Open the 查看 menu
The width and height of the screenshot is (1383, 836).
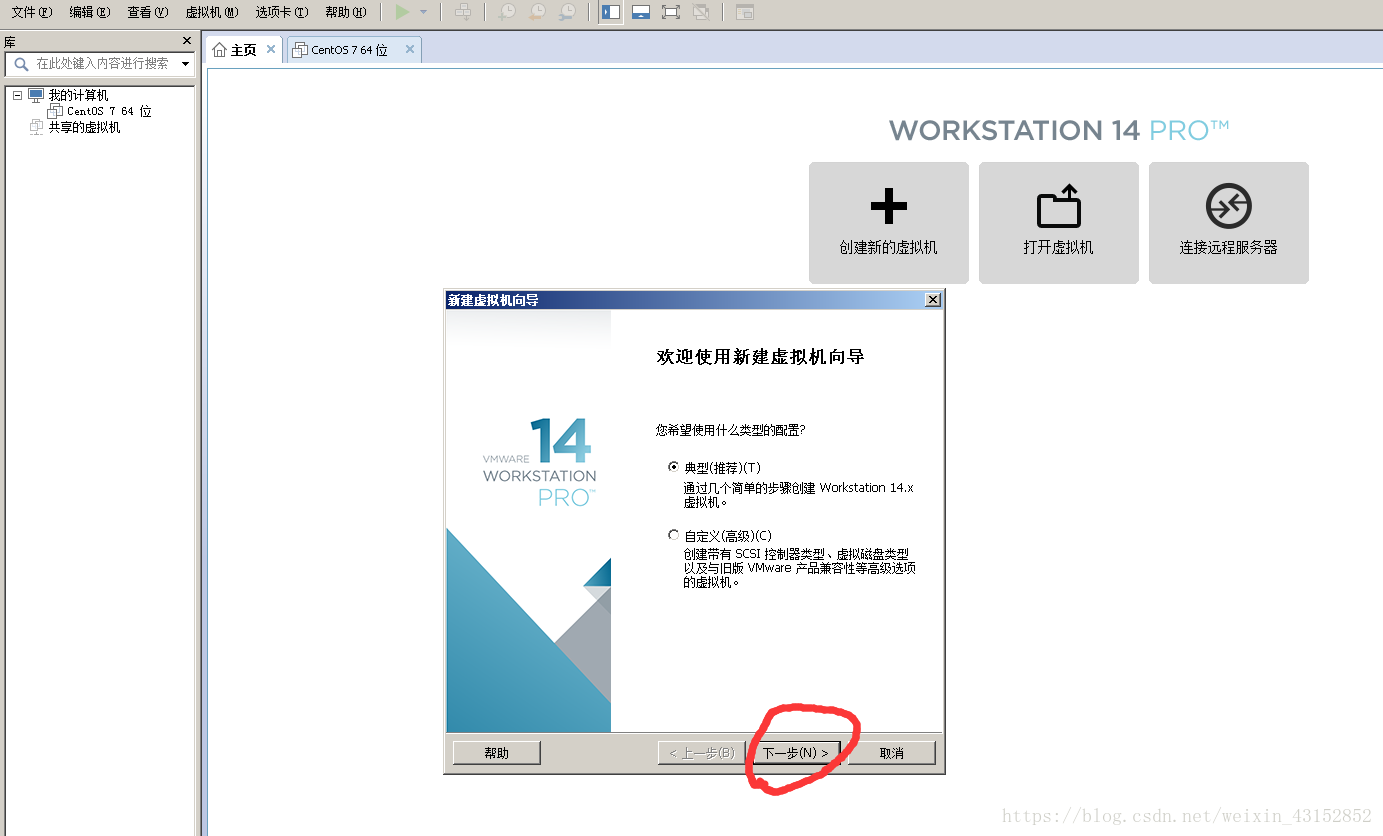[147, 12]
